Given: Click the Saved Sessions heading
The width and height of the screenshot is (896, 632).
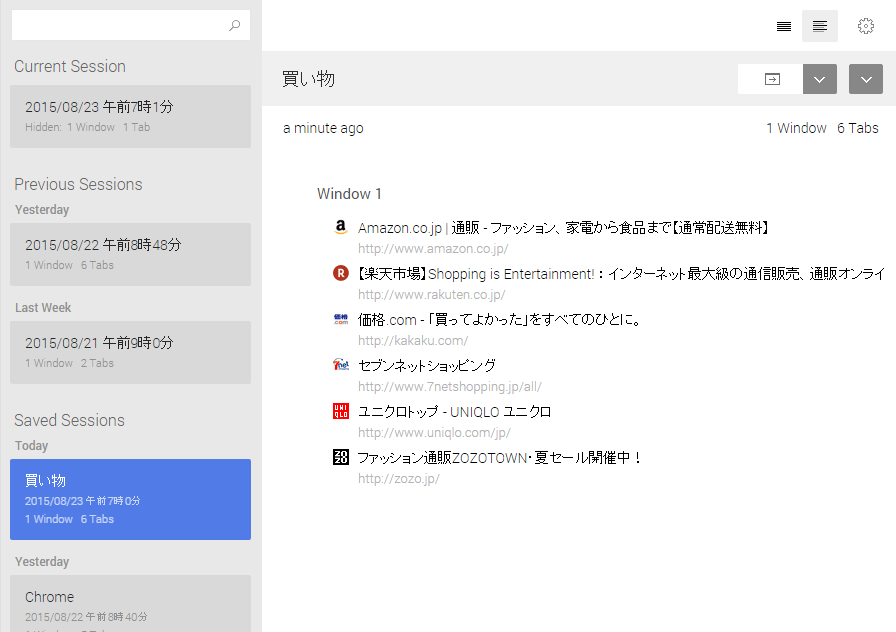Looking at the screenshot, I should point(69,420).
